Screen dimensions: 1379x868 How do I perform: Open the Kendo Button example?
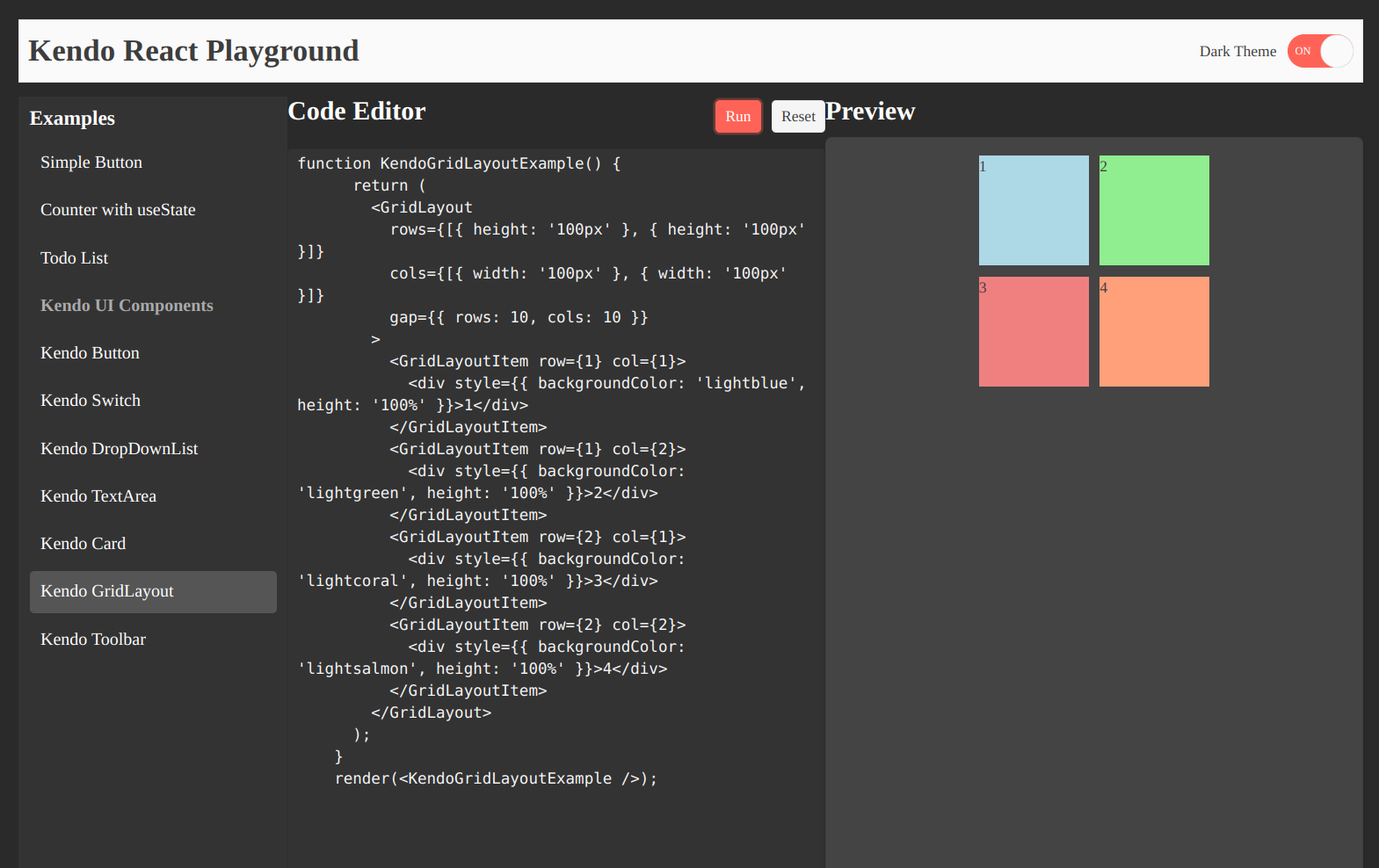[153, 353]
